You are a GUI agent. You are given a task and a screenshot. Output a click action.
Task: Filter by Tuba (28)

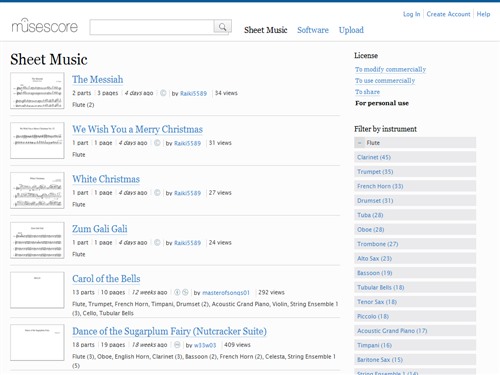pyautogui.click(x=415, y=215)
